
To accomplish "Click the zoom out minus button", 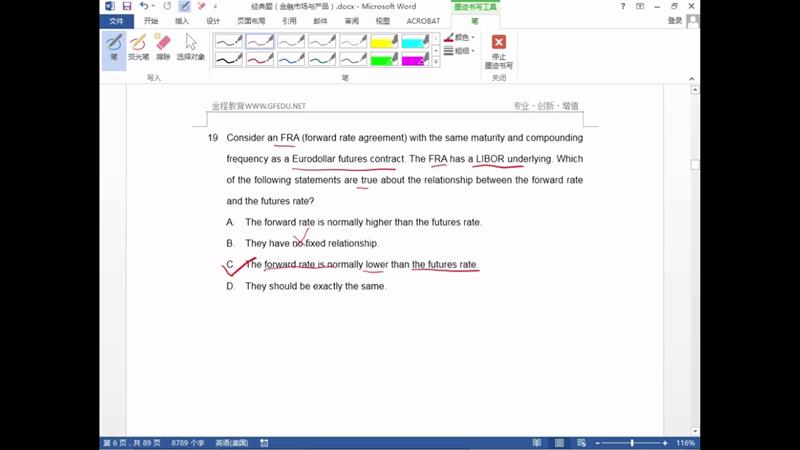I will (597, 443).
